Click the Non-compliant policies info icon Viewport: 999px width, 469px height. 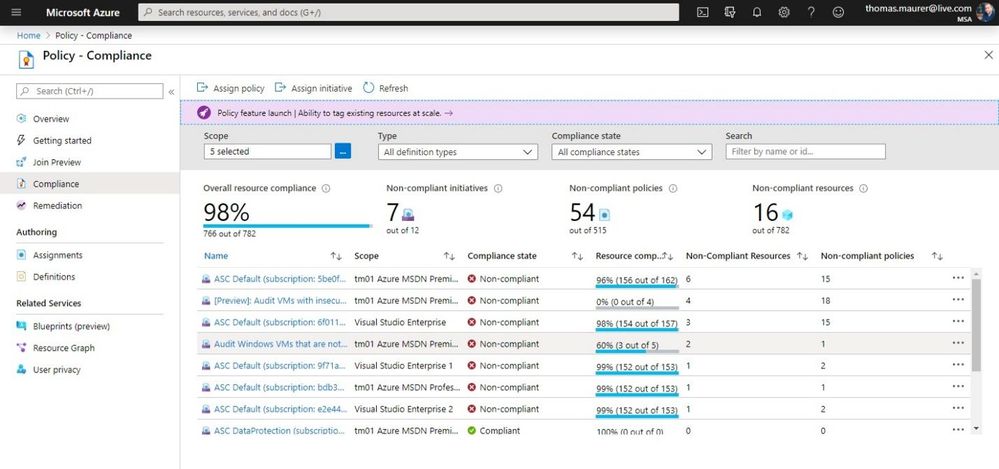click(673, 189)
